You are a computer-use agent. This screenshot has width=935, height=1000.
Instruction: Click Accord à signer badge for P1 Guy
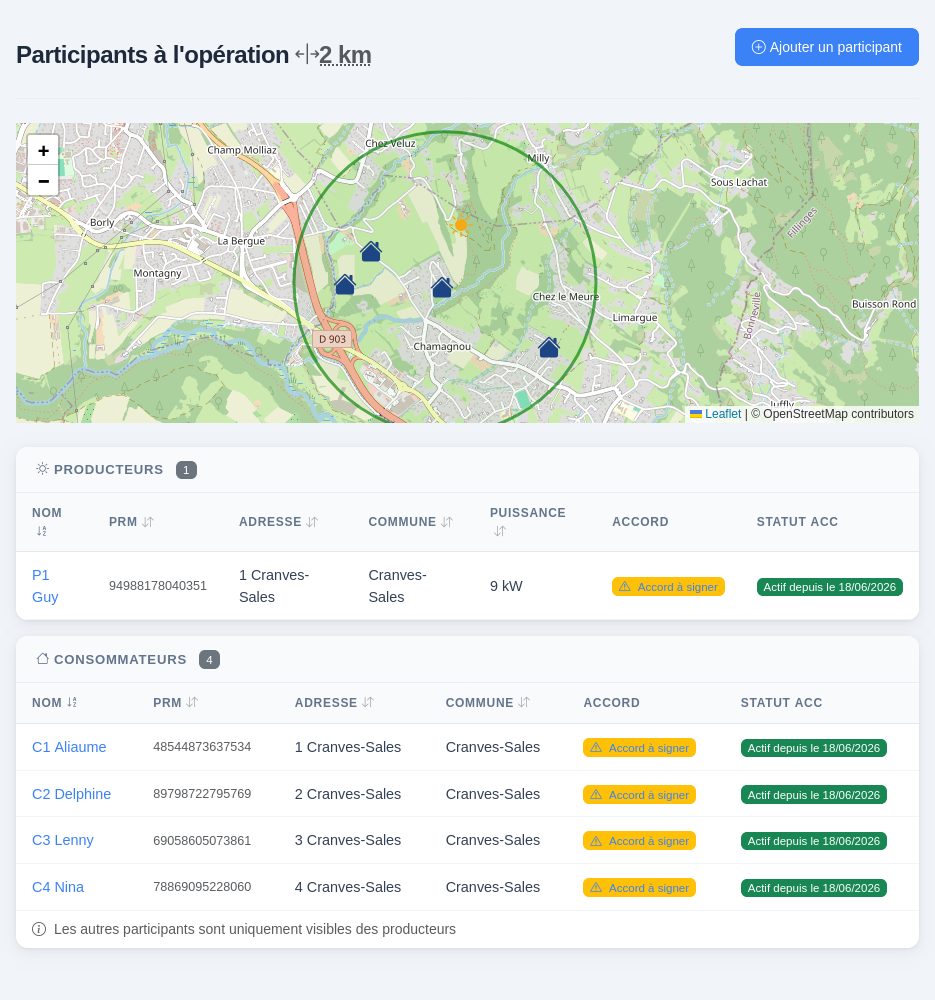(668, 587)
